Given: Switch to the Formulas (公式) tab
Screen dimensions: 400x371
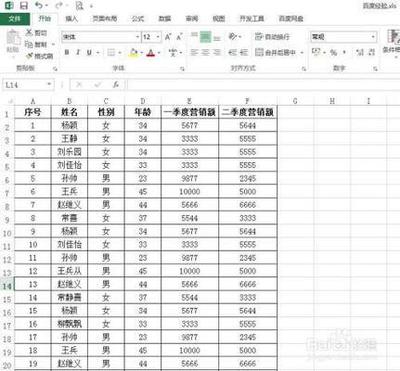Looking at the screenshot, I should [x=138, y=18].
